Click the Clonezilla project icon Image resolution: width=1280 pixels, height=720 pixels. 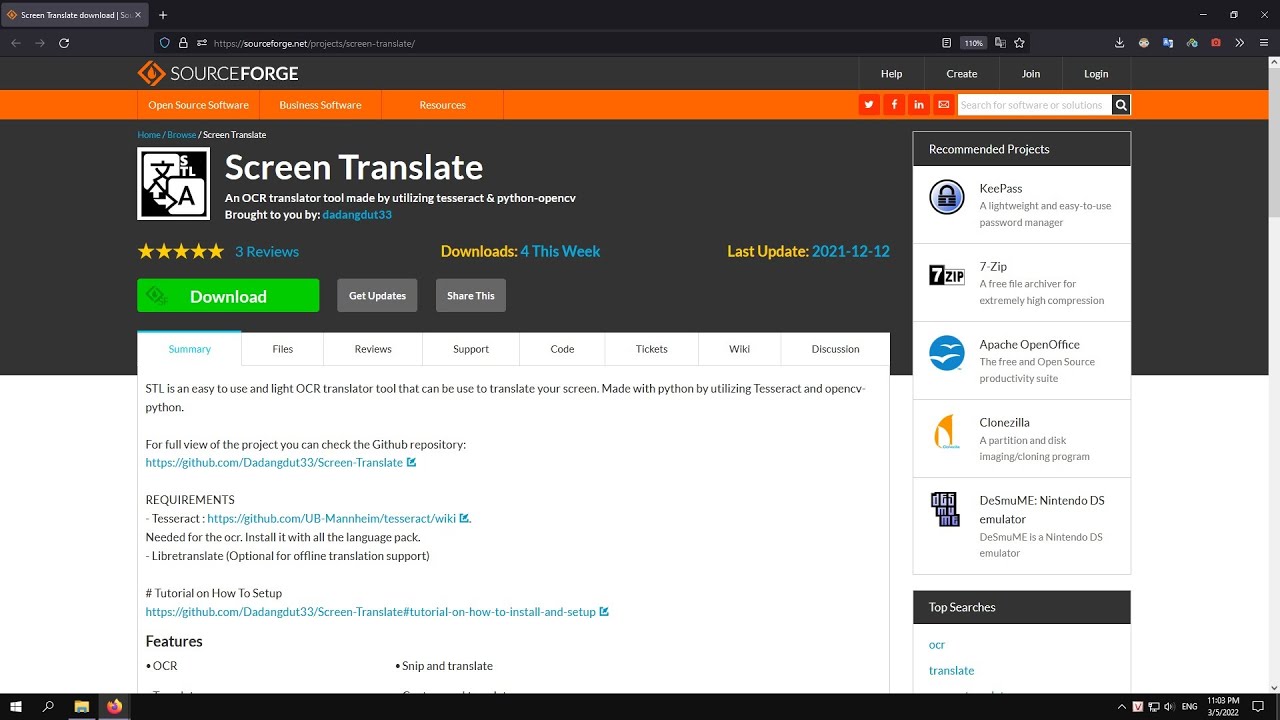[946, 431]
